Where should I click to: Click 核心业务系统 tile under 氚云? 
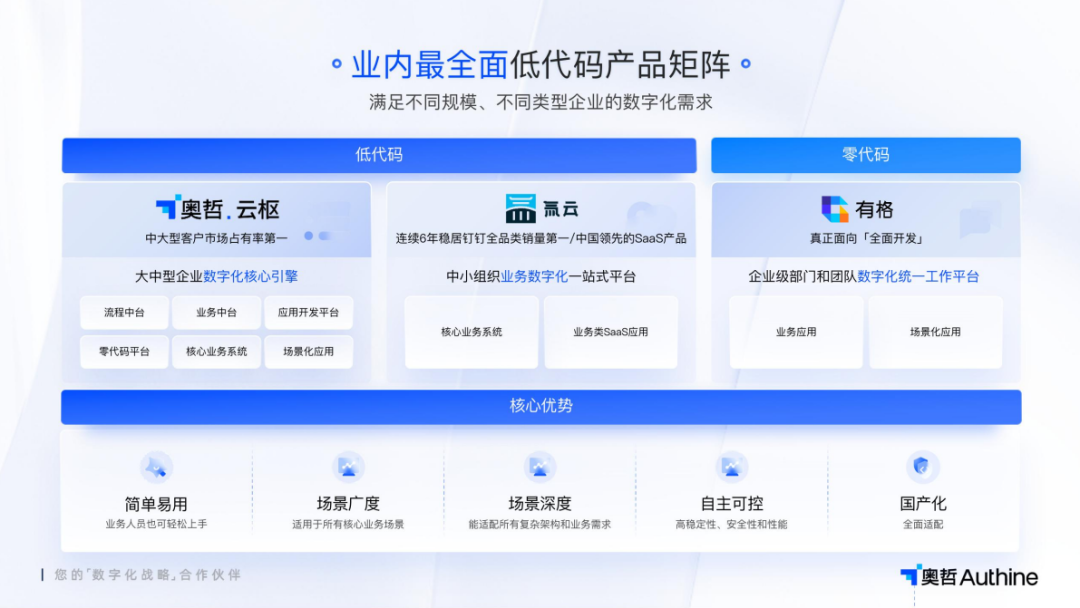click(471, 332)
